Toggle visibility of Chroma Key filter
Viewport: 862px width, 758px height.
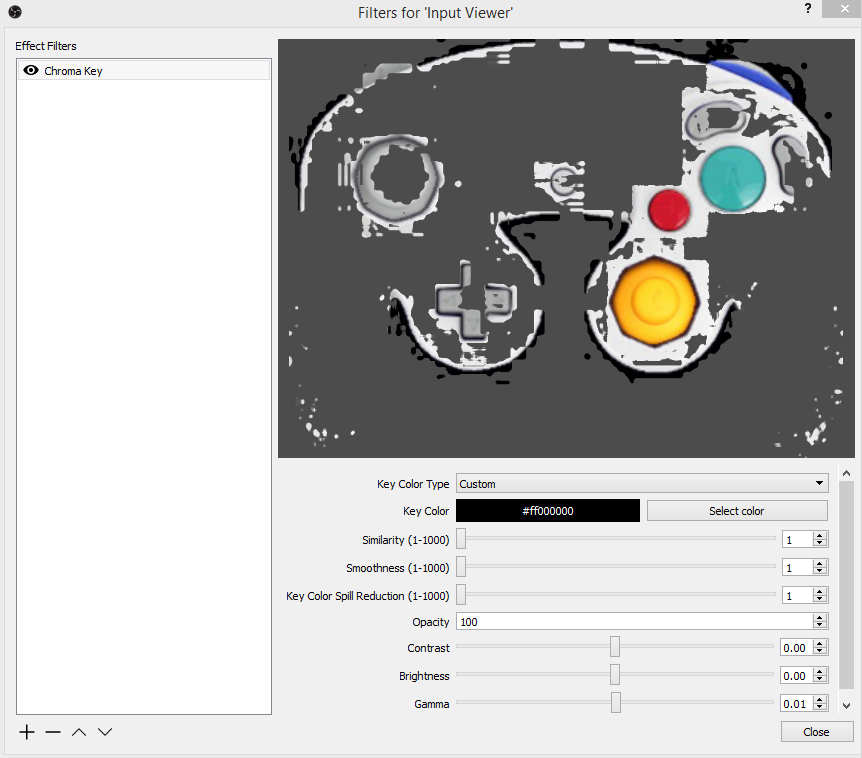click(x=31, y=70)
